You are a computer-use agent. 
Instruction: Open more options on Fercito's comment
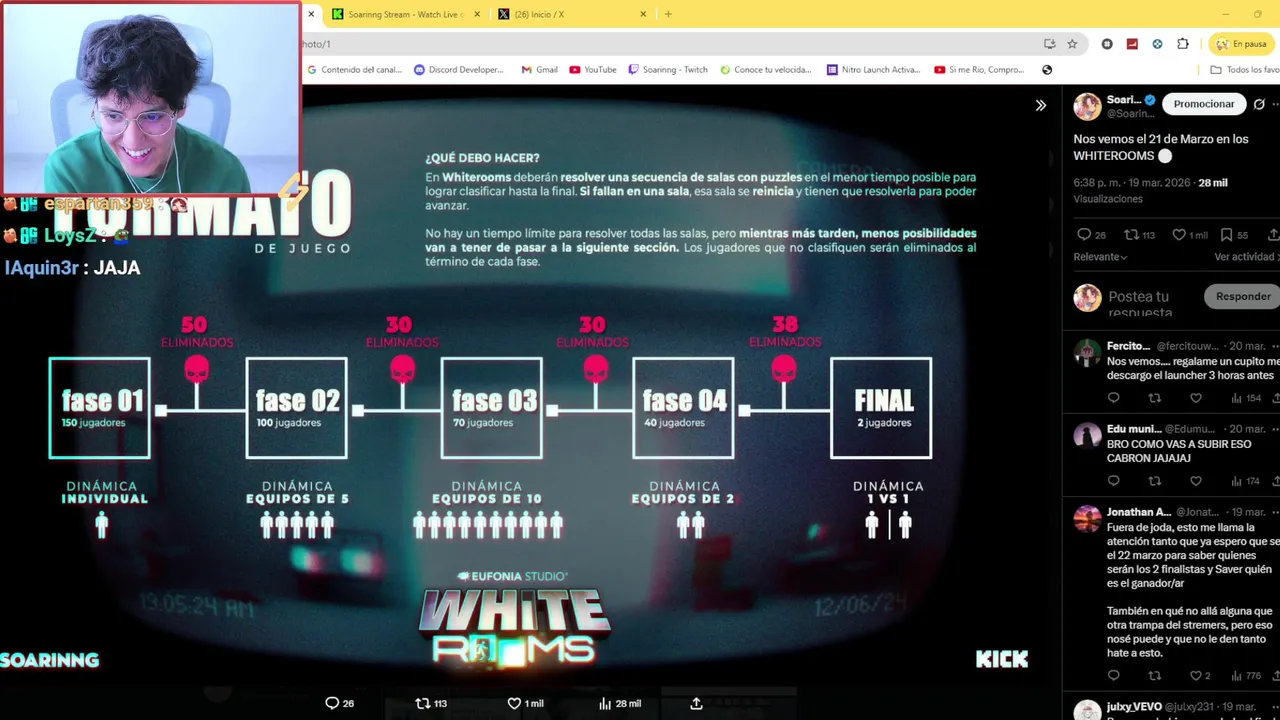pyautogui.click(x=1275, y=346)
